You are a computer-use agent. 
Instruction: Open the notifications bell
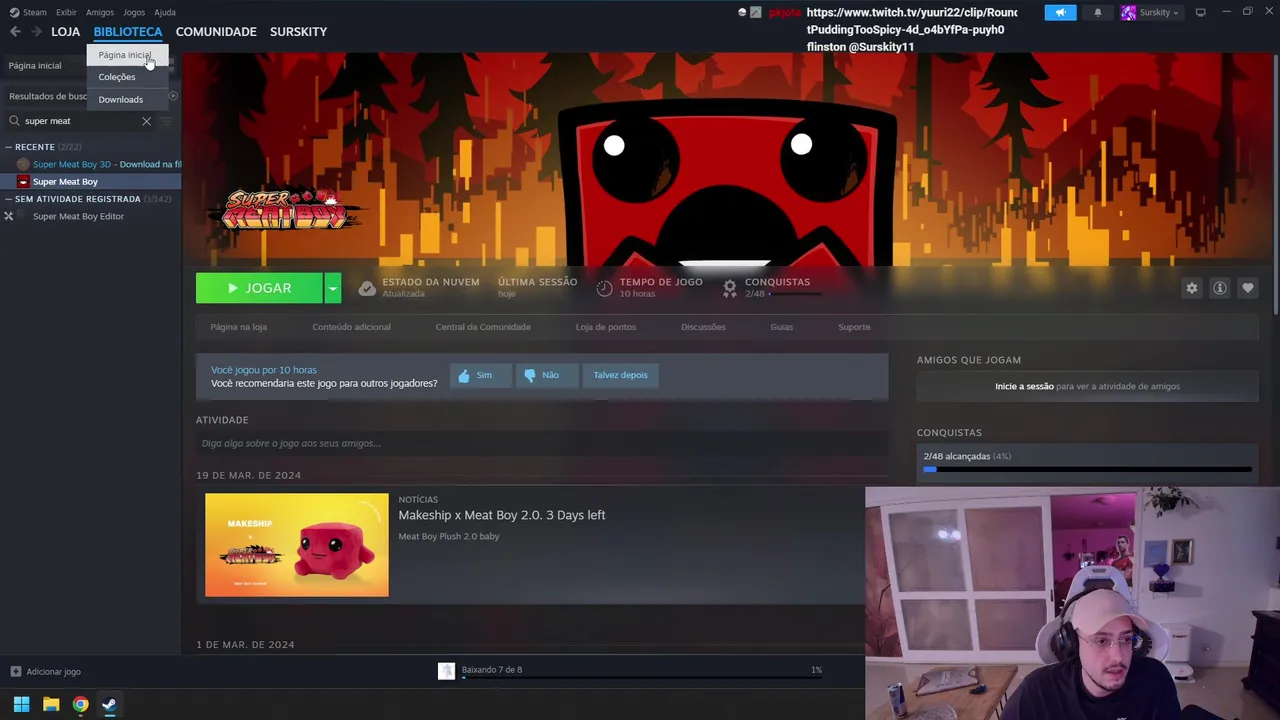(x=1098, y=12)
